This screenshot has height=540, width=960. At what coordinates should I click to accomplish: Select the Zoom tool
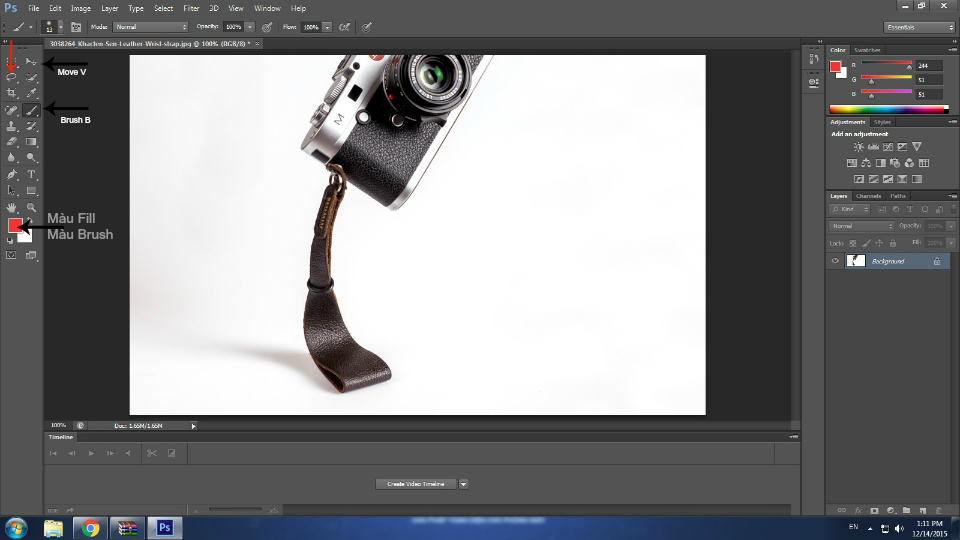31,208
